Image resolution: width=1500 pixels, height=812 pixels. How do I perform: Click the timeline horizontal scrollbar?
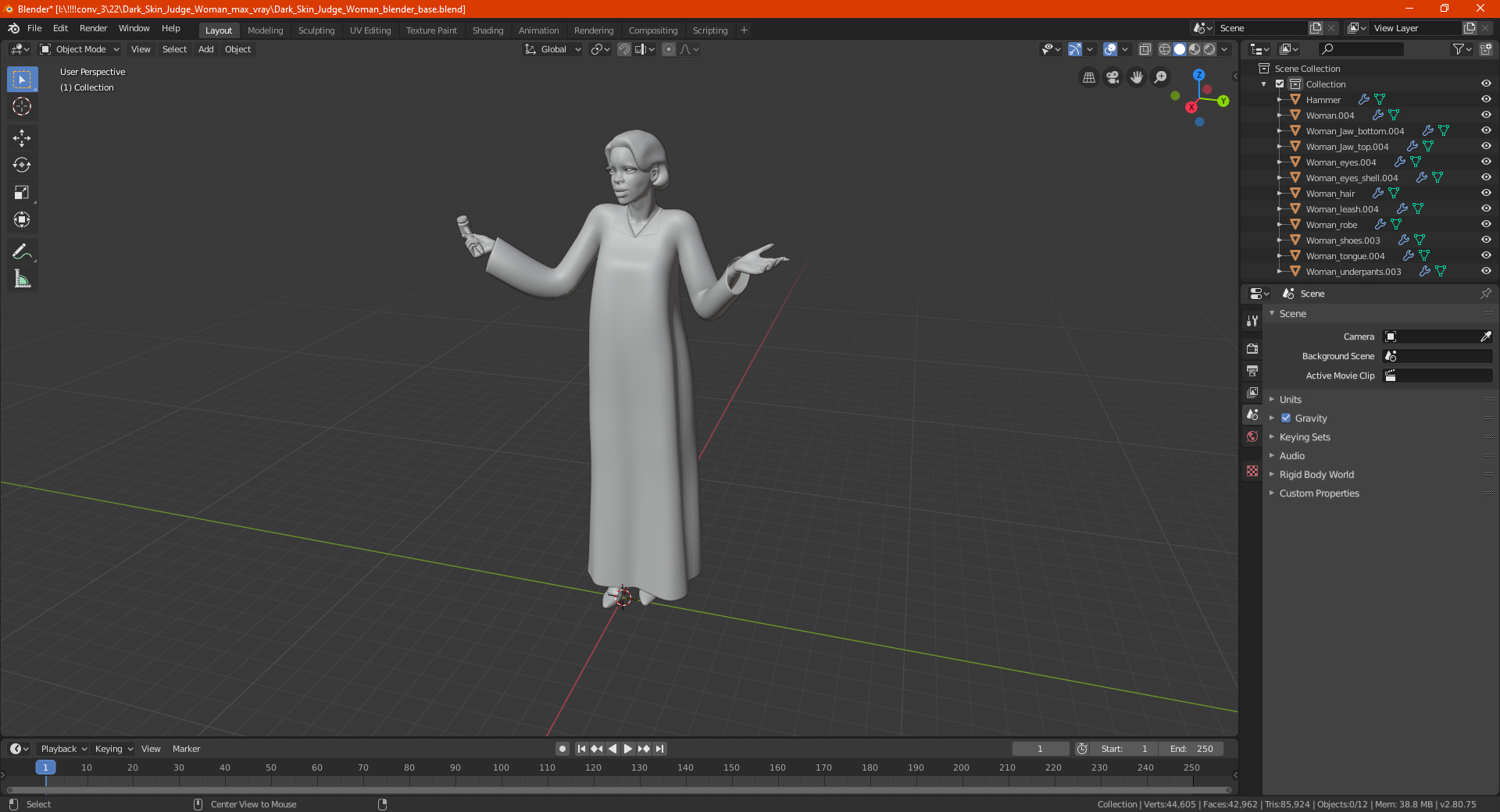(619, 790)
